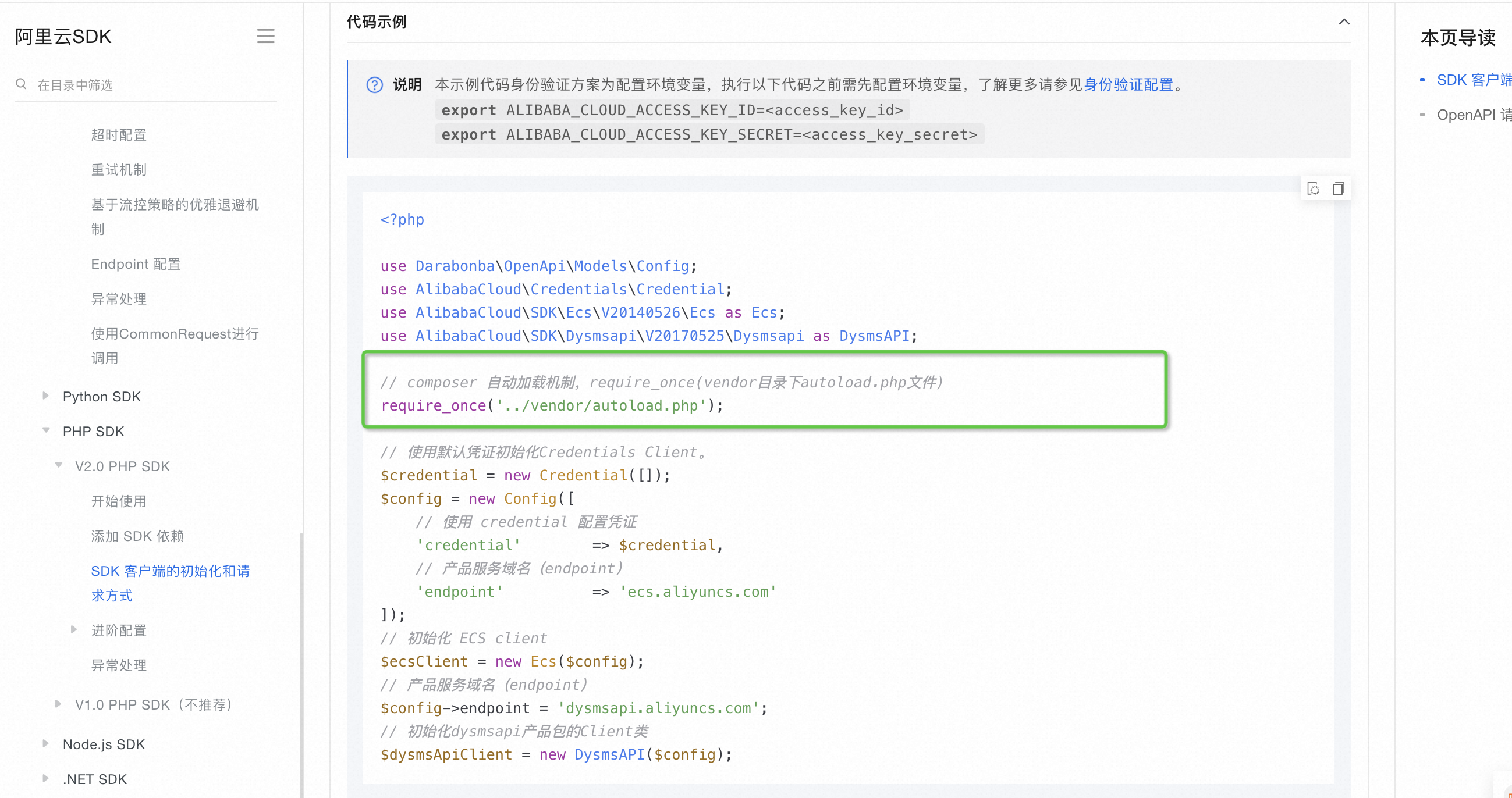The image size is (1512, 798).
Task: Open the 身份验证配置 link
Action: (x=1127, y=85)
